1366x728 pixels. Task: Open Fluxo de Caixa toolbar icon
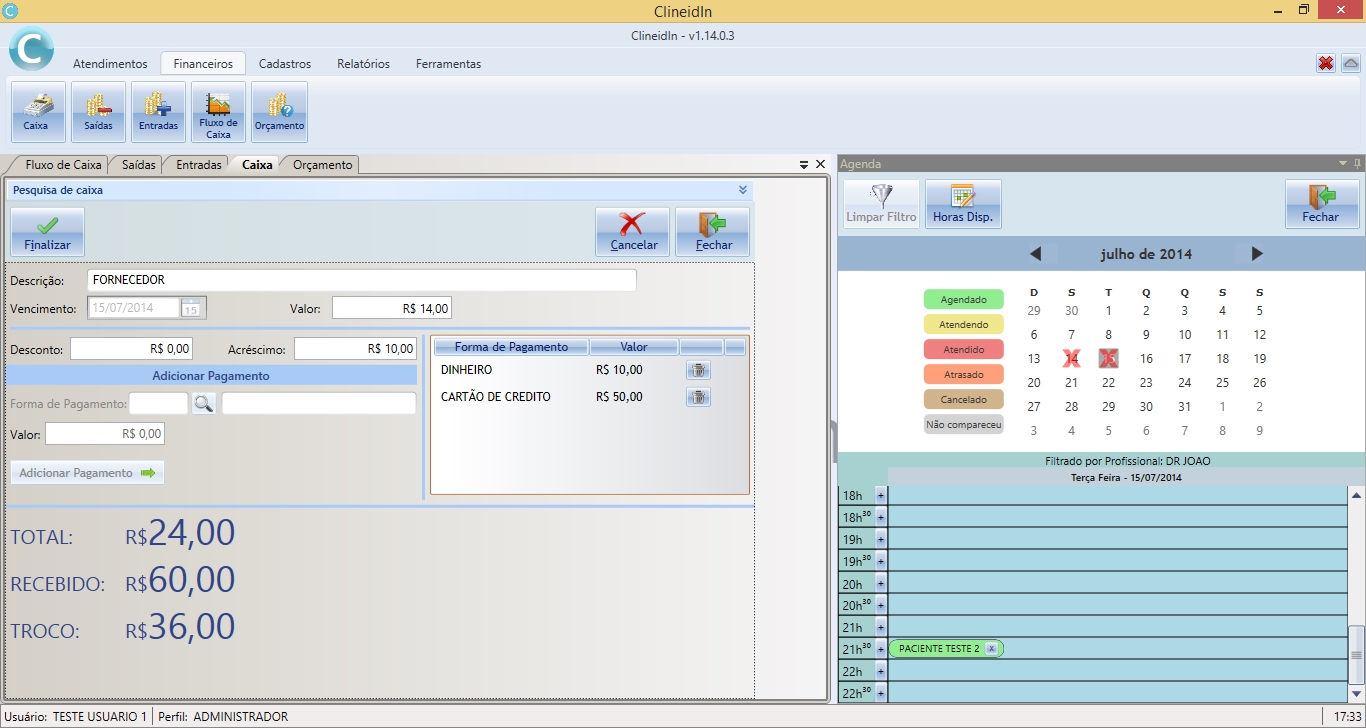[218, 112]
